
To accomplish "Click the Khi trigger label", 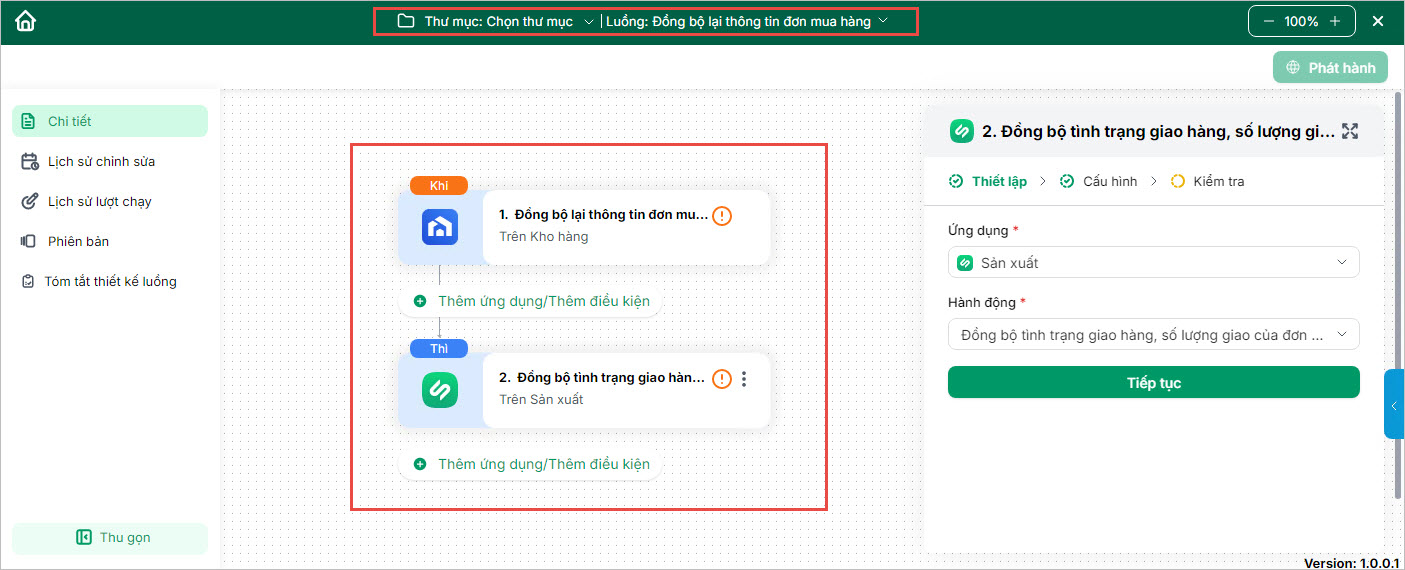I will click(439, 186).
